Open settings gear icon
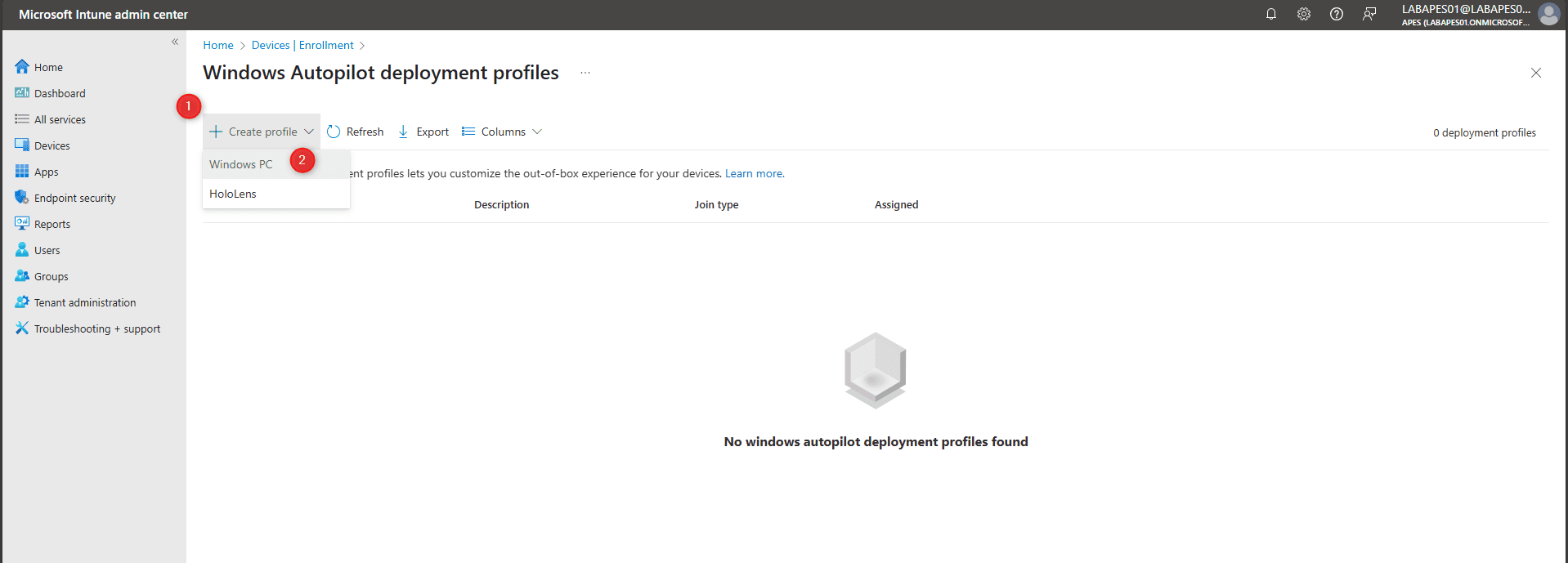 click(x=1304, y=14)
